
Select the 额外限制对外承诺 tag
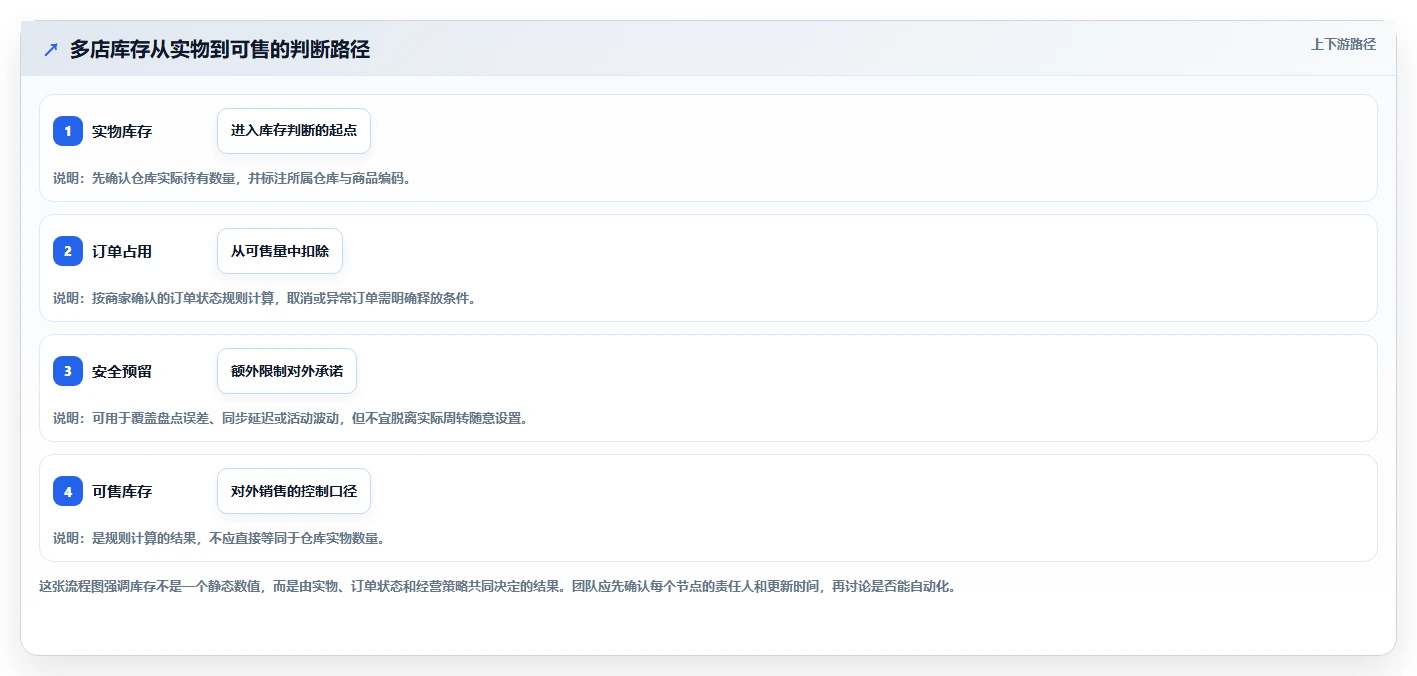pos(287,371)
